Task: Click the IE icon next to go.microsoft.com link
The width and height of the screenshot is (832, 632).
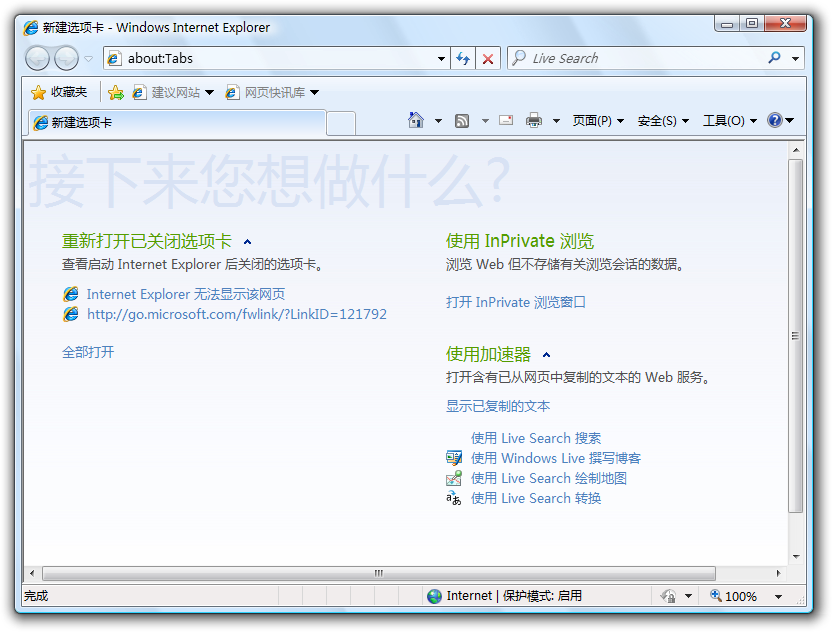Action: 71,314
